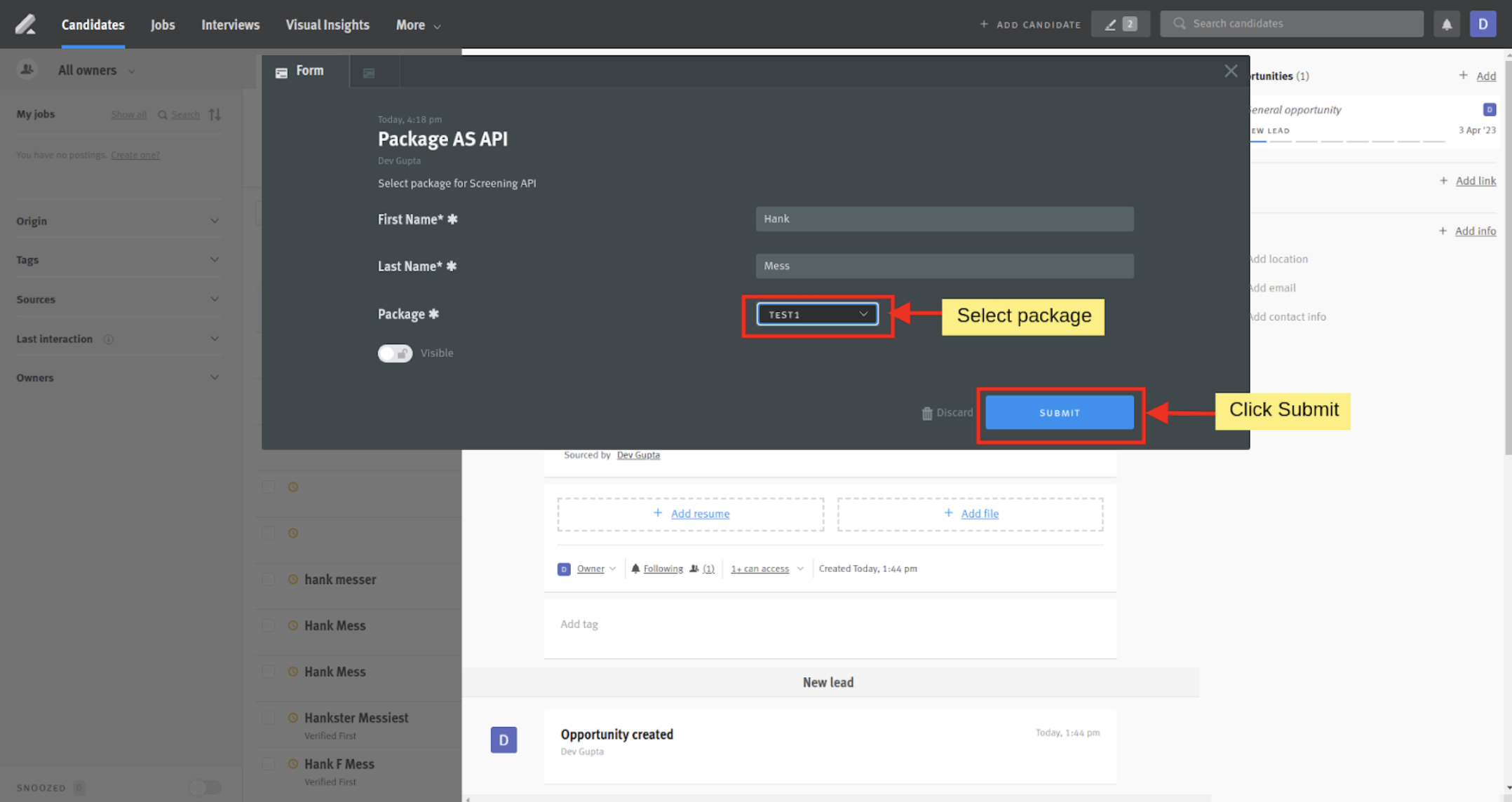Click the Submit button
This screenshot has height=802, width=1512.
click(1060, 413)
